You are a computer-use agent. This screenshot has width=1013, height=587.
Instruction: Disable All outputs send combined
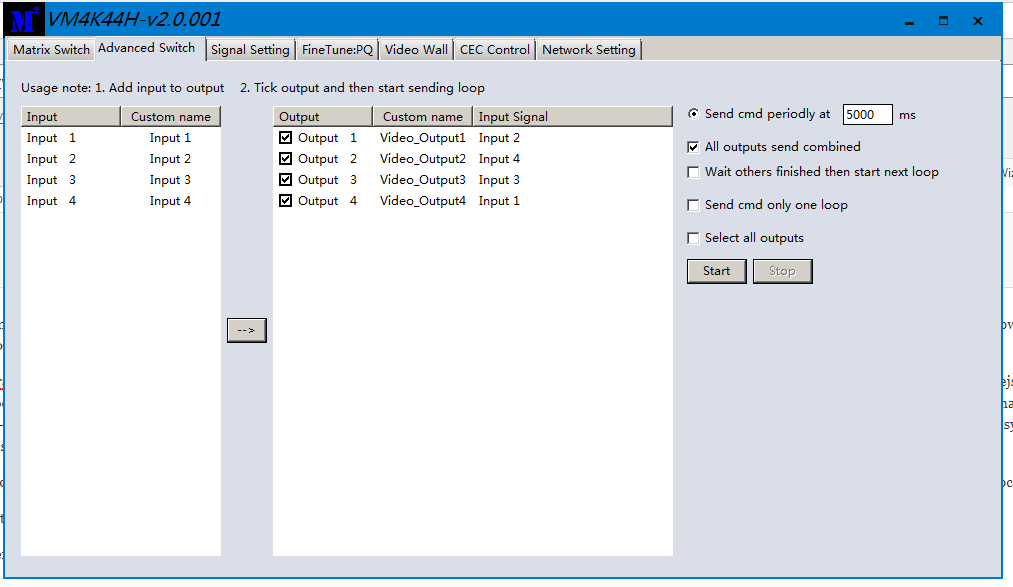(x=693, y=147)
